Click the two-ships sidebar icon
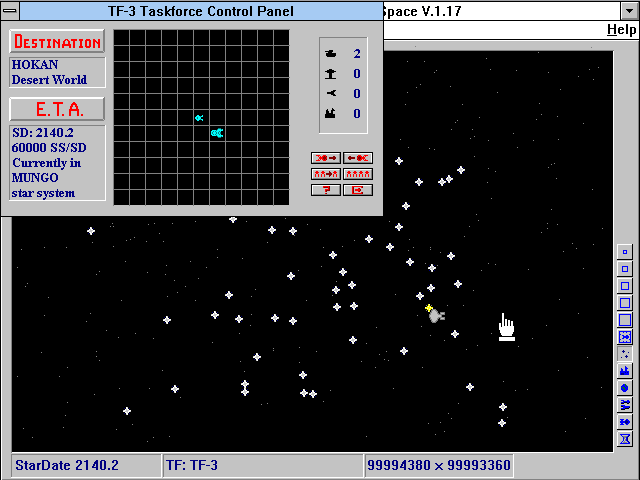This screenshot has width=640, height=480. [624, 405]
